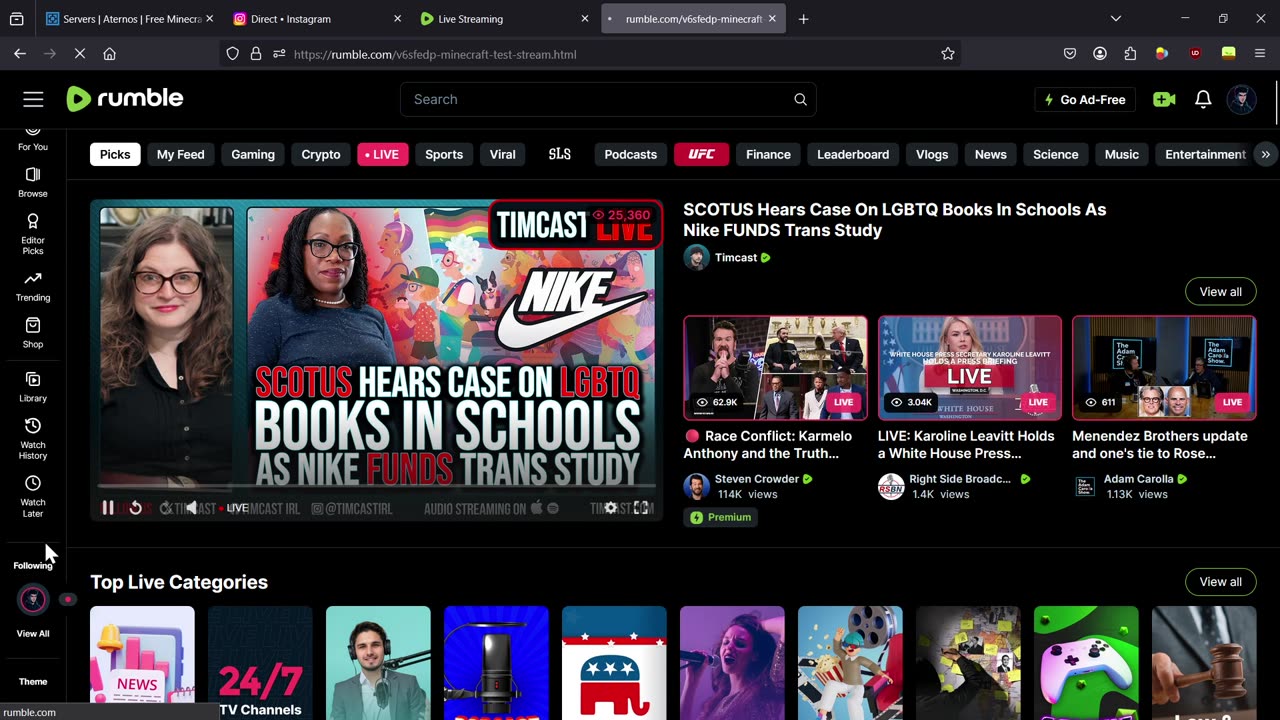Select the LIVE category chip
The width and height of the screenshot is (1280, 720).
tap(383, 154)
